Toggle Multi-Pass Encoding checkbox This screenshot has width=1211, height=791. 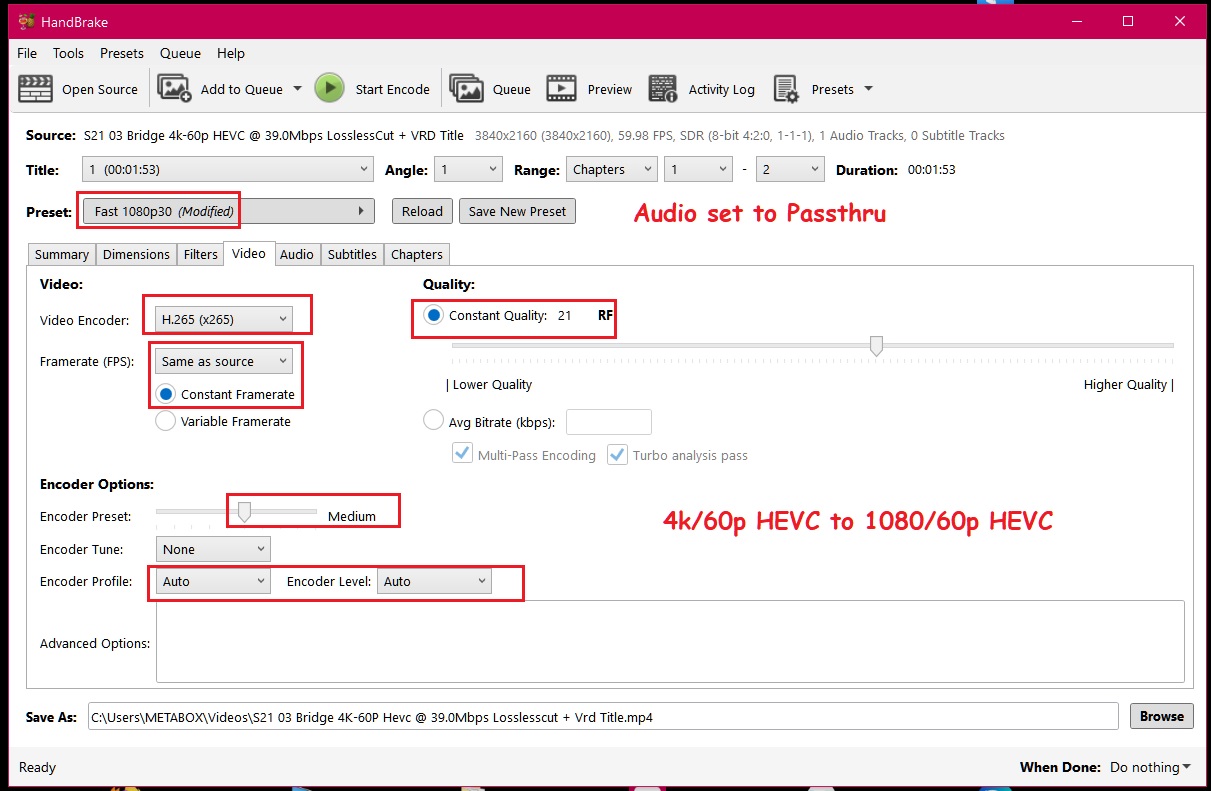[x=463, y=455]
